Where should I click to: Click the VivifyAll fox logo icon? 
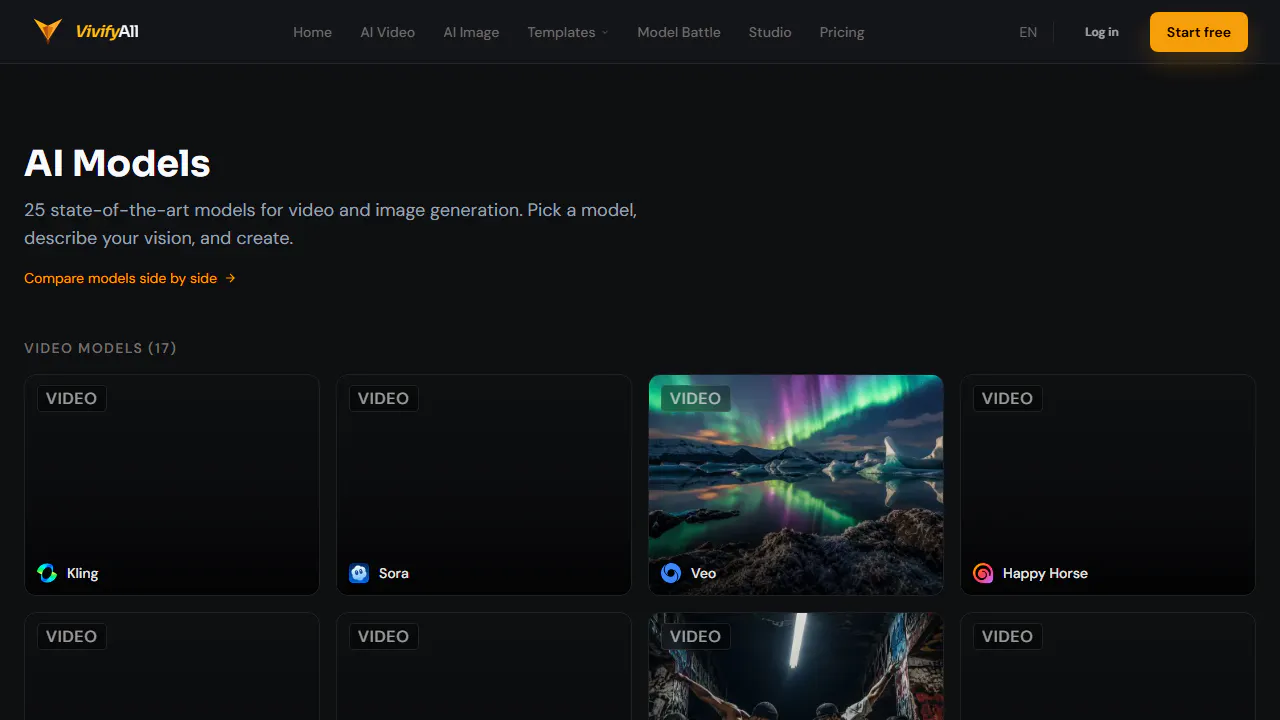pyautogui.click(x=47, y=31)
